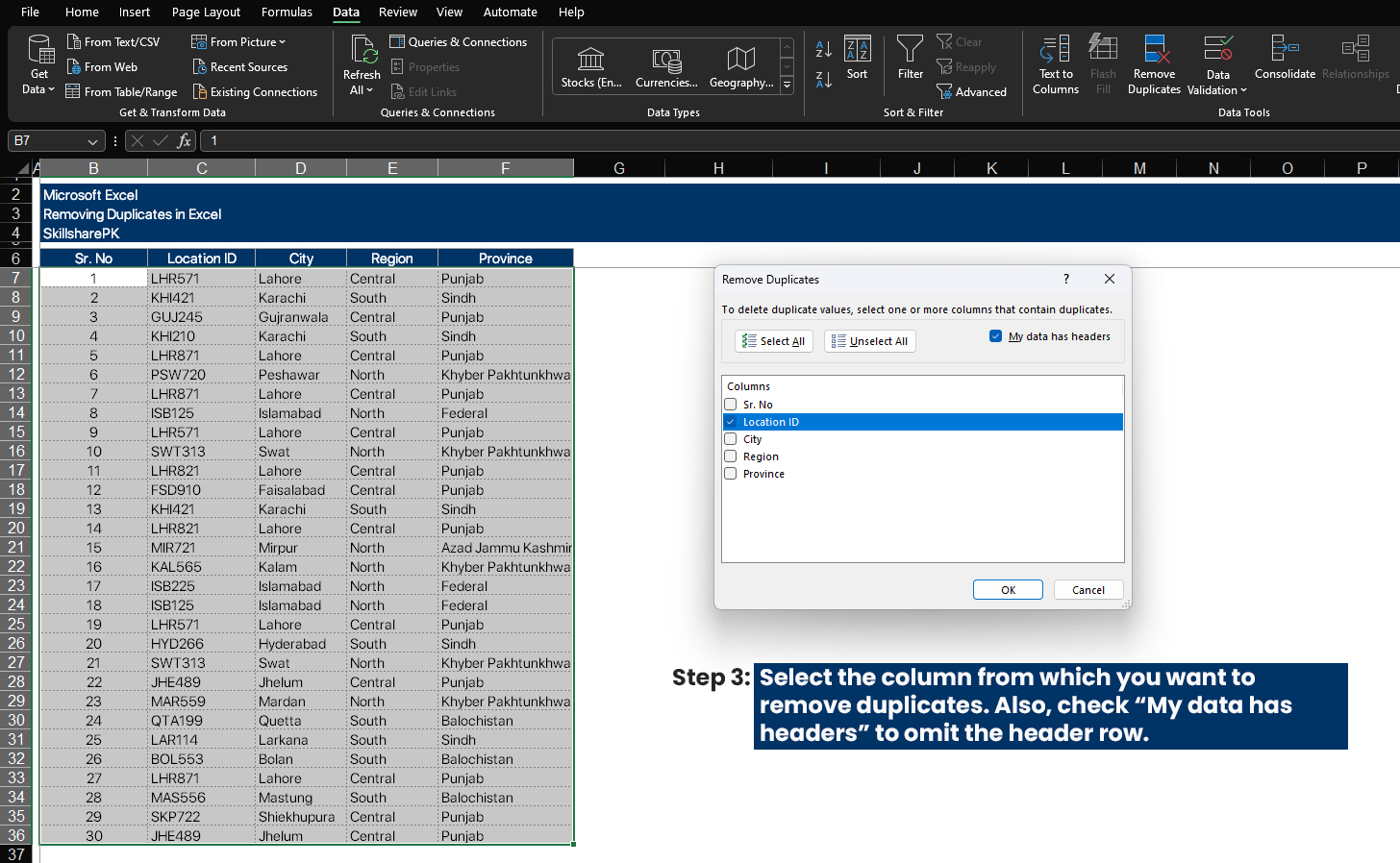Choose From Web data source
This screenshot has height=863, width=1400.
click(102, 67)
